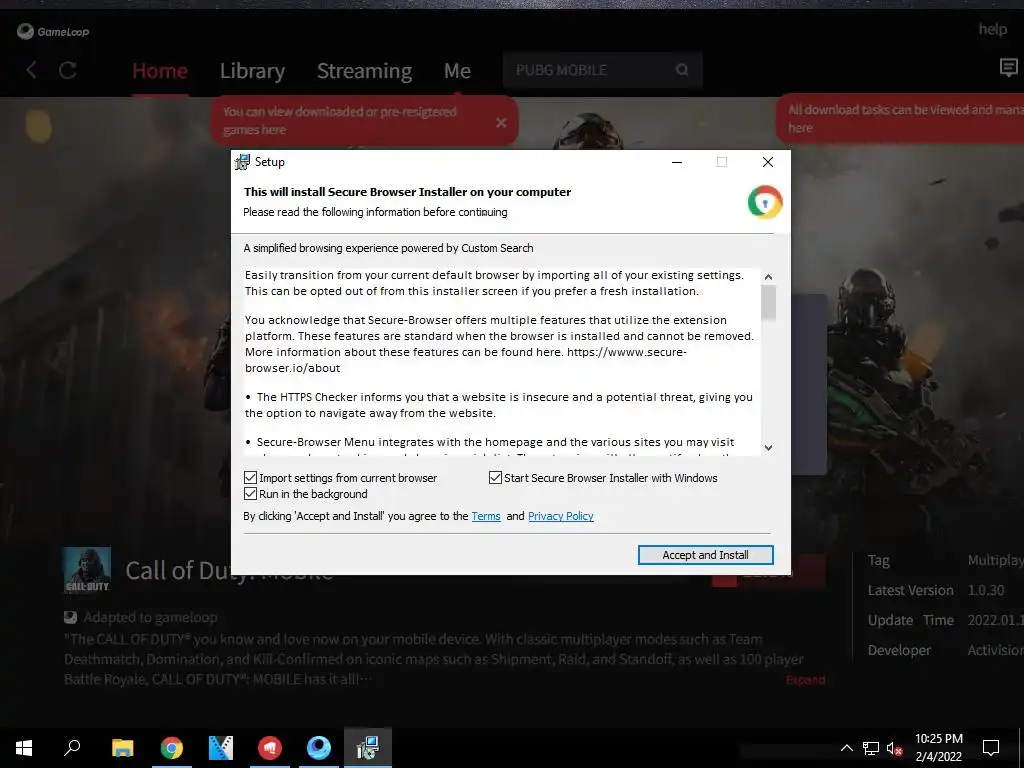Click the license text mentioning HTTPS Checker
The width and height of the screenshot is (1024, 768).
pos(499,405)
